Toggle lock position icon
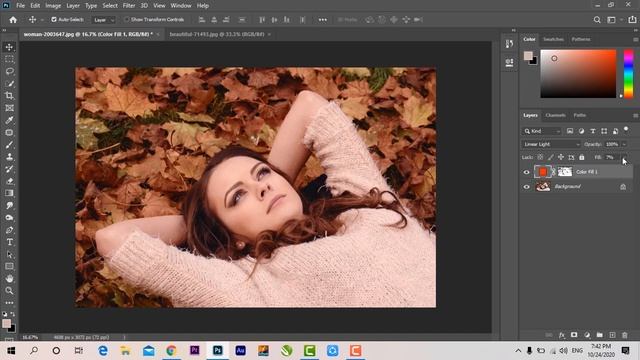 pos(561,157)
